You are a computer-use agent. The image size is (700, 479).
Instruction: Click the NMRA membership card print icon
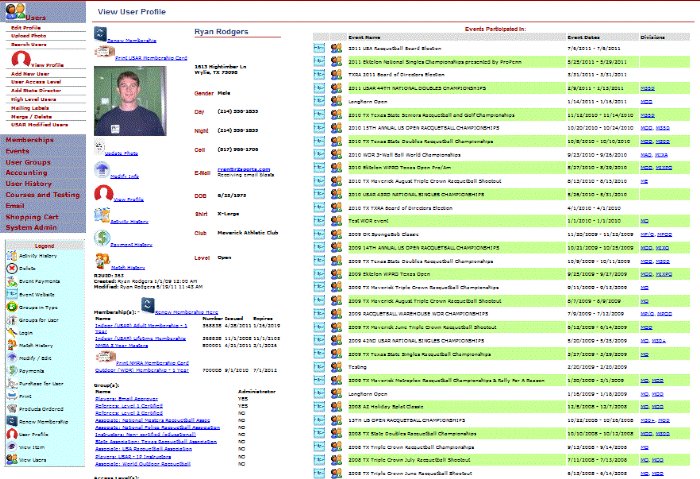click(x=105, y=357)
